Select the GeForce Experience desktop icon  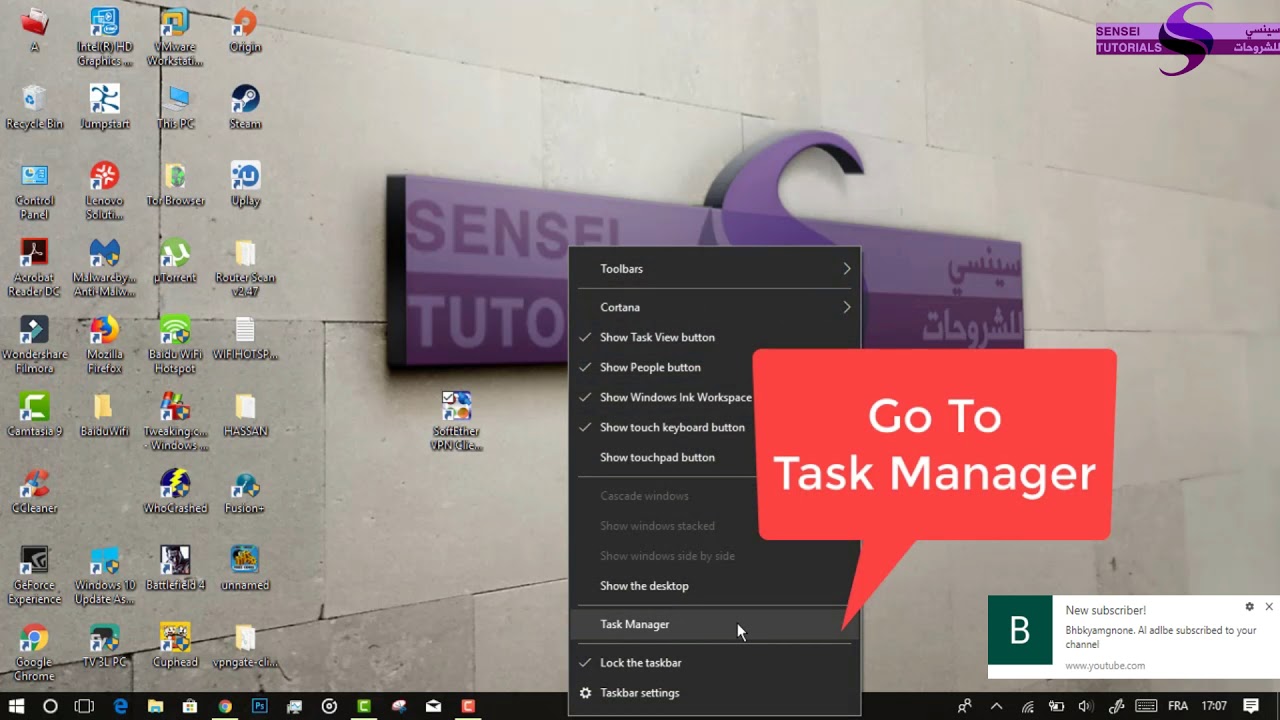pyautogui.click(x=34, y=576)
